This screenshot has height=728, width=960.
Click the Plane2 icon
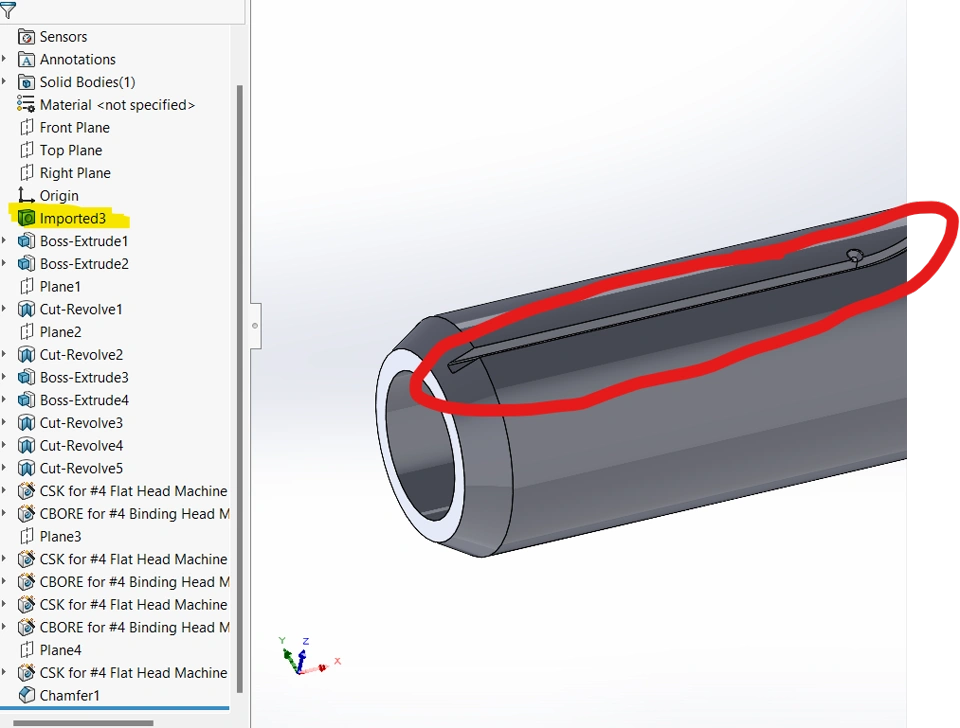[26, 332]
